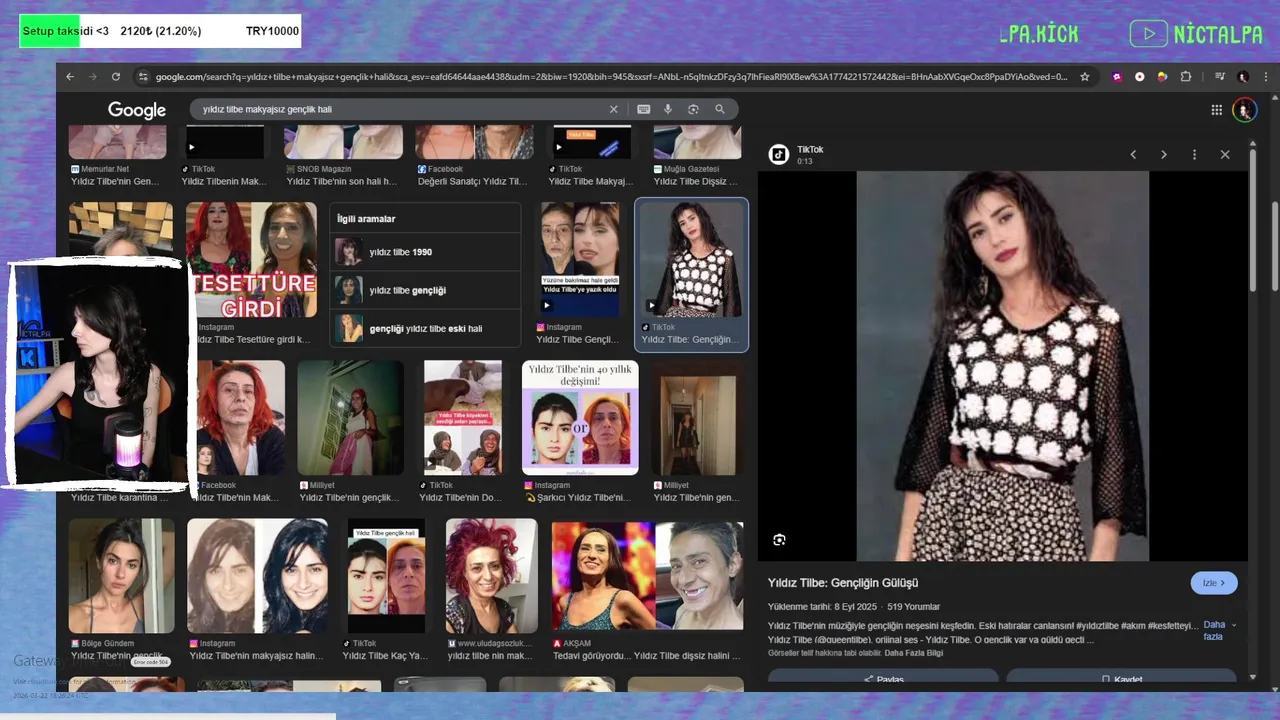Open Google apps grid

(x=1217, y=110)
